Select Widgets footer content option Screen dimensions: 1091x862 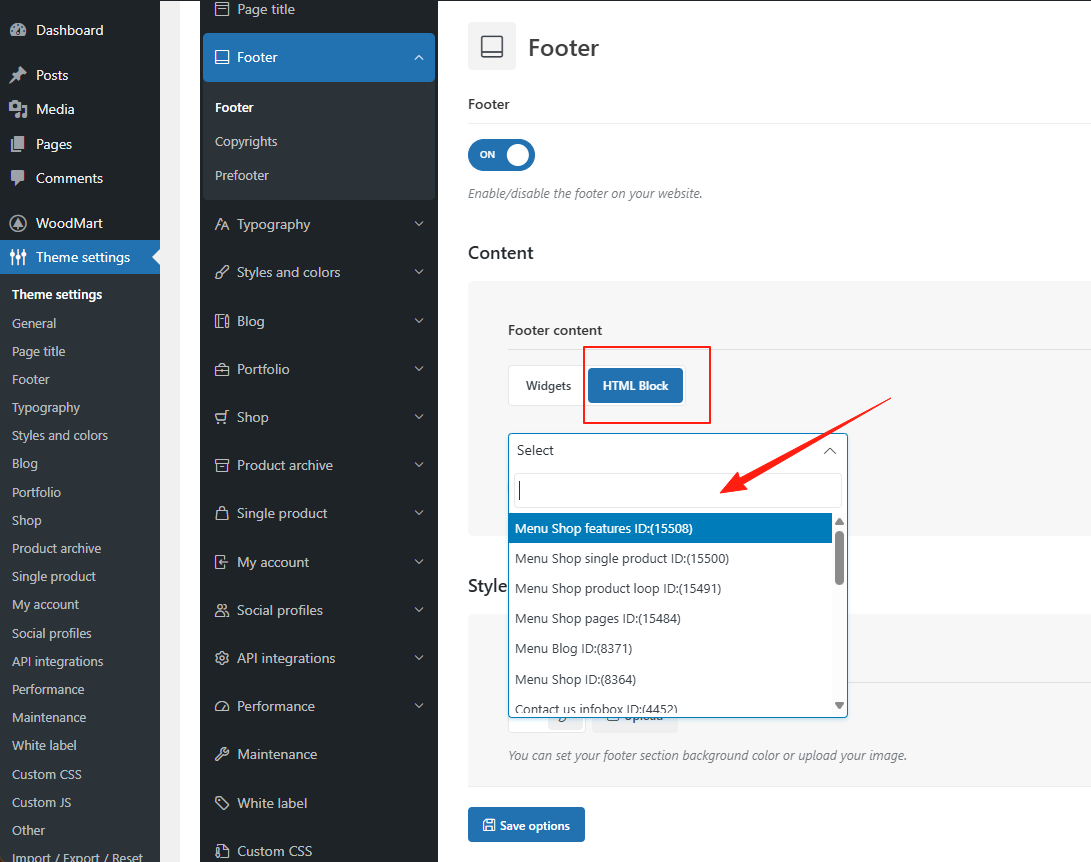coord(548,386)
